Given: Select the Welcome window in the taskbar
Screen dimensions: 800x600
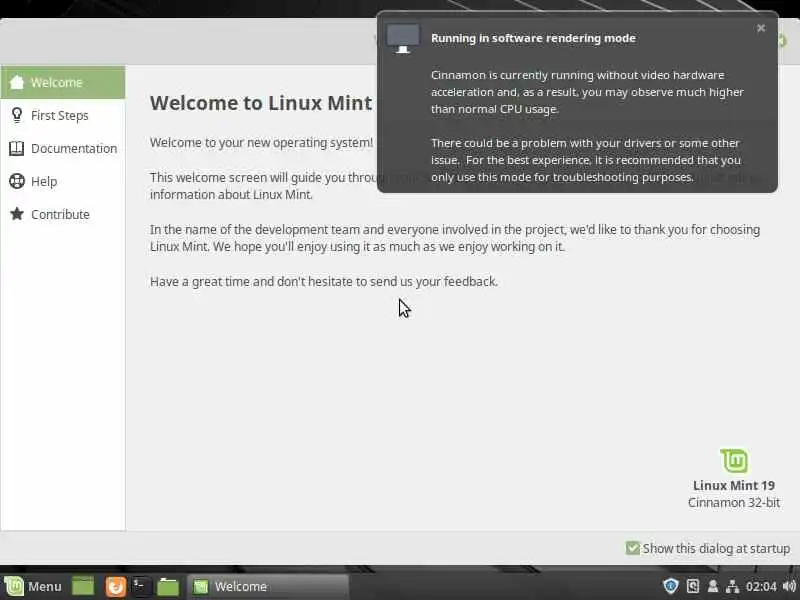Looking at the screenshot, I should click(x=268, y=587).
